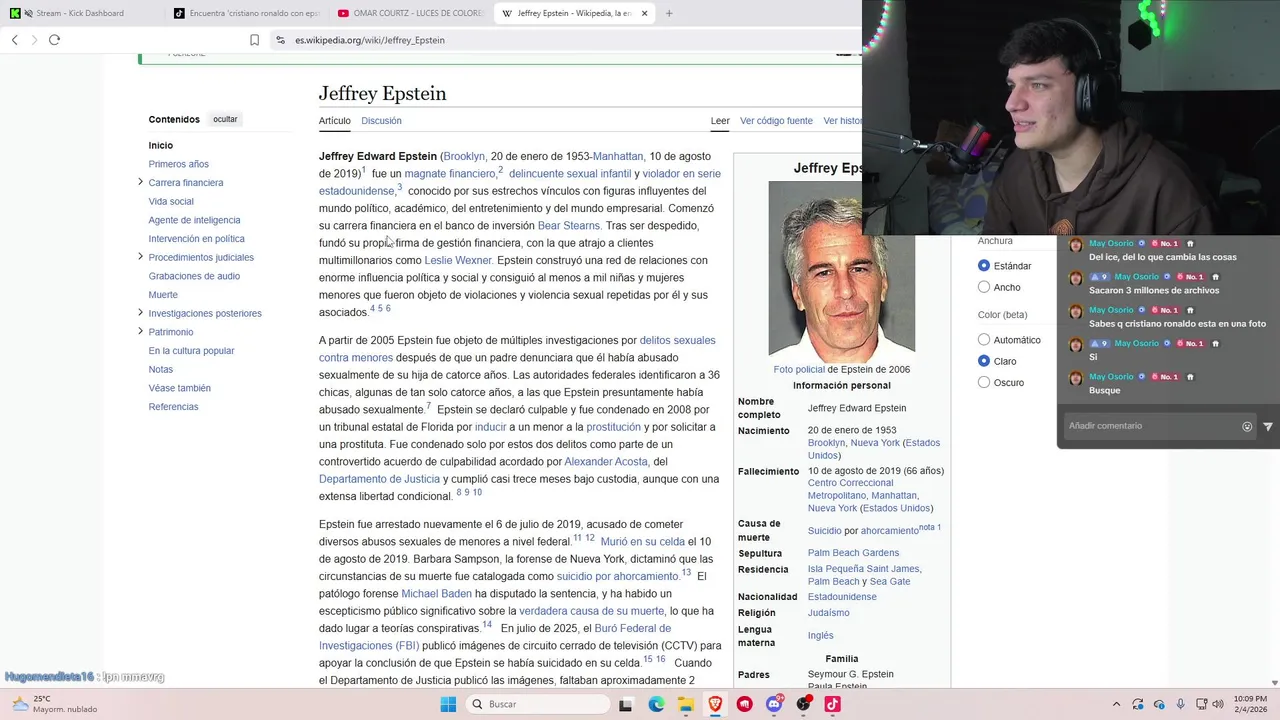The height and width of the screenshot is (720, 1280).
Task: Switch to the OMAR COURTZ YouTube tab
Action: 410,13
